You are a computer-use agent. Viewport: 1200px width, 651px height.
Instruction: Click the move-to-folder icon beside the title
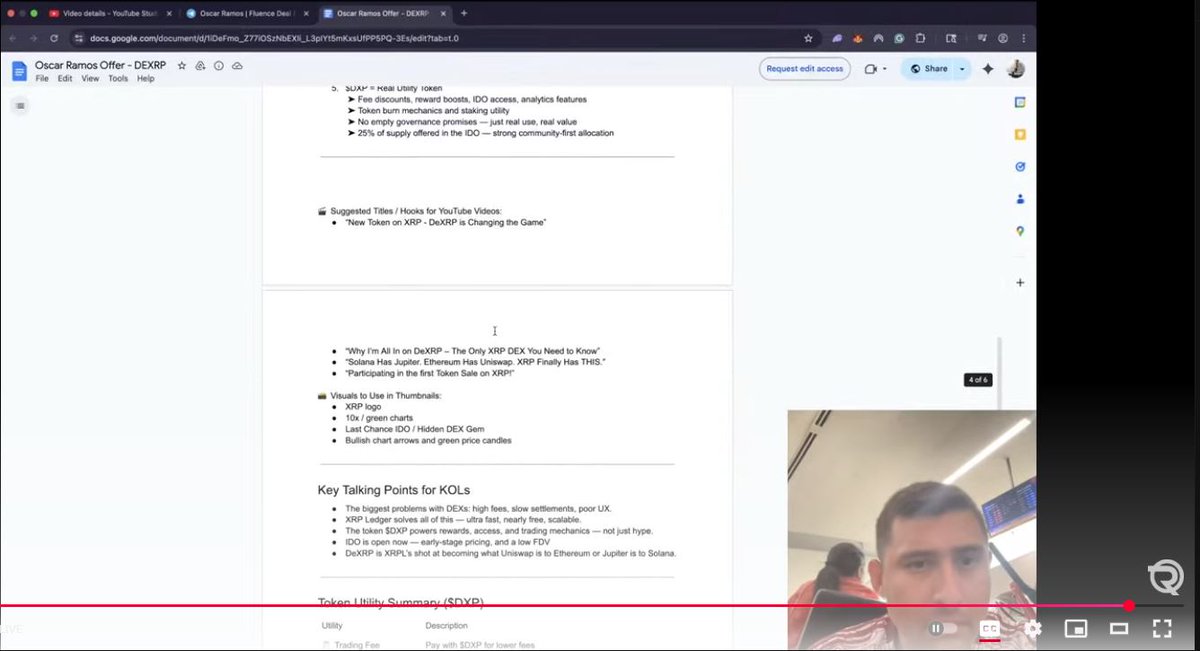[200, 65]
